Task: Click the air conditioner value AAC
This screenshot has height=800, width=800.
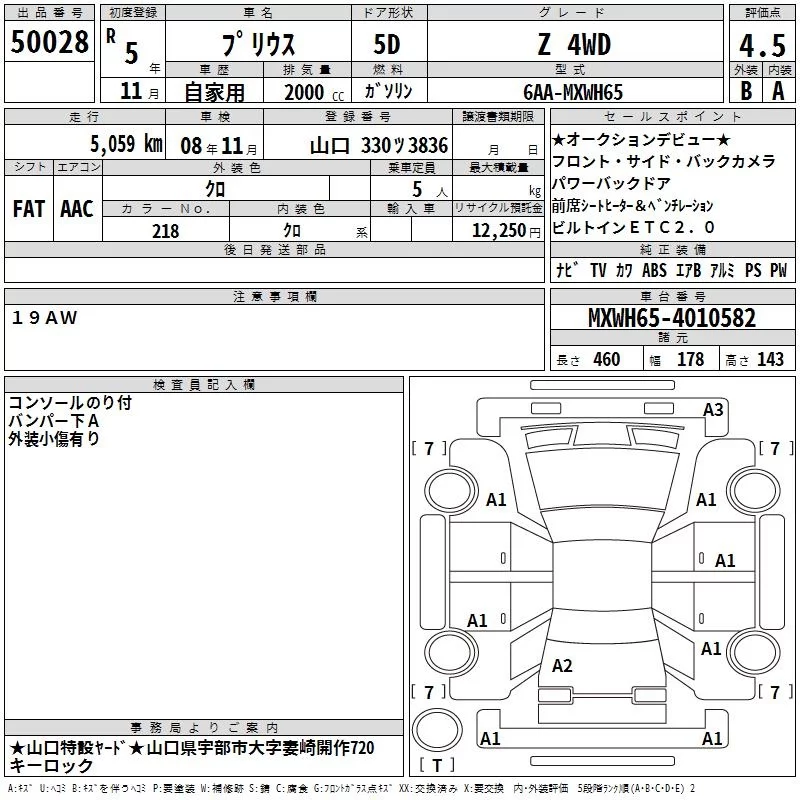Action: pos(77,209)
